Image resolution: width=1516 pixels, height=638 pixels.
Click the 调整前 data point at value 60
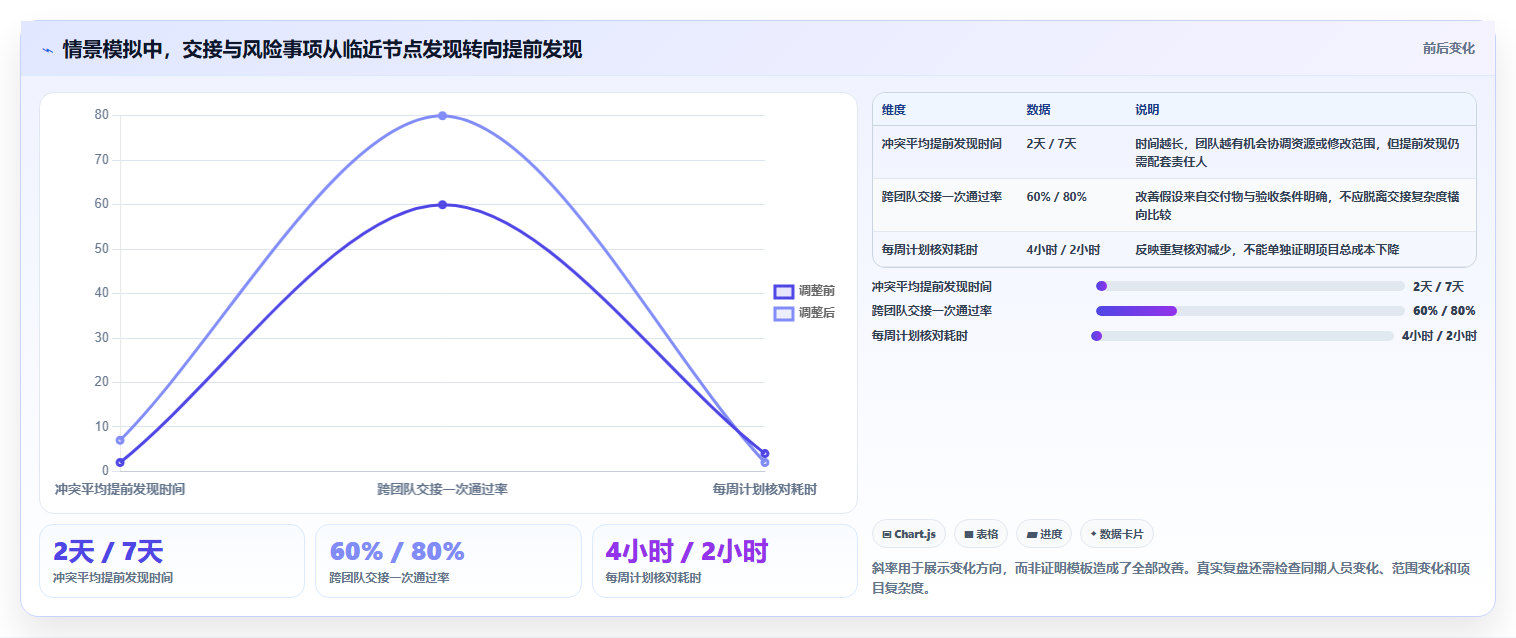click(x=442, y=205)
